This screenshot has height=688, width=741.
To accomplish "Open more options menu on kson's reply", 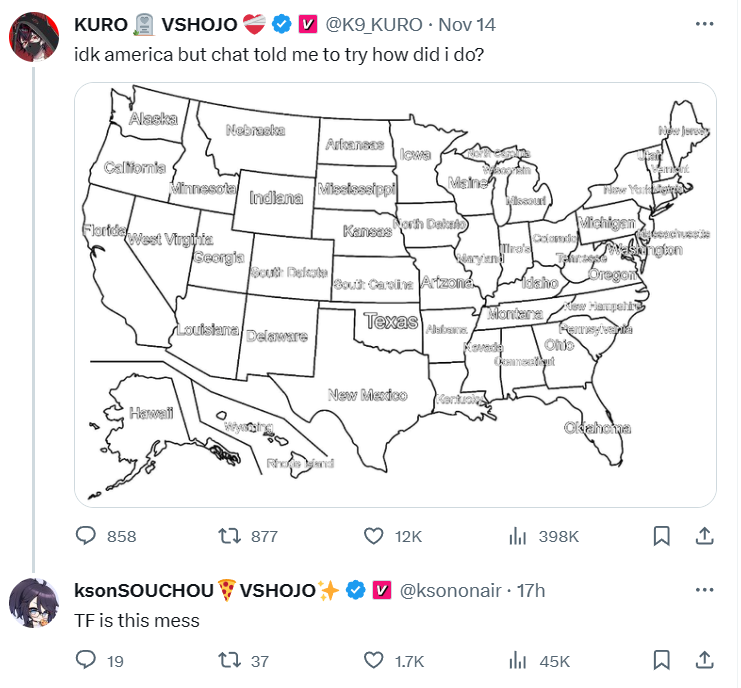I will 704,589.
